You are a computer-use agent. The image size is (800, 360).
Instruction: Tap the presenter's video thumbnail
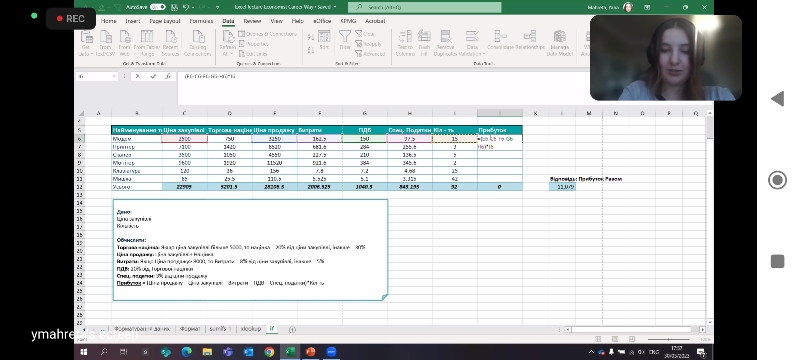coord(666,58)
